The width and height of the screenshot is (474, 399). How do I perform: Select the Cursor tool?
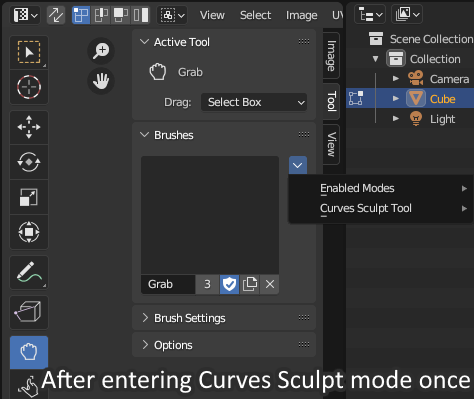pyautogui.click(x=29, y=87)
